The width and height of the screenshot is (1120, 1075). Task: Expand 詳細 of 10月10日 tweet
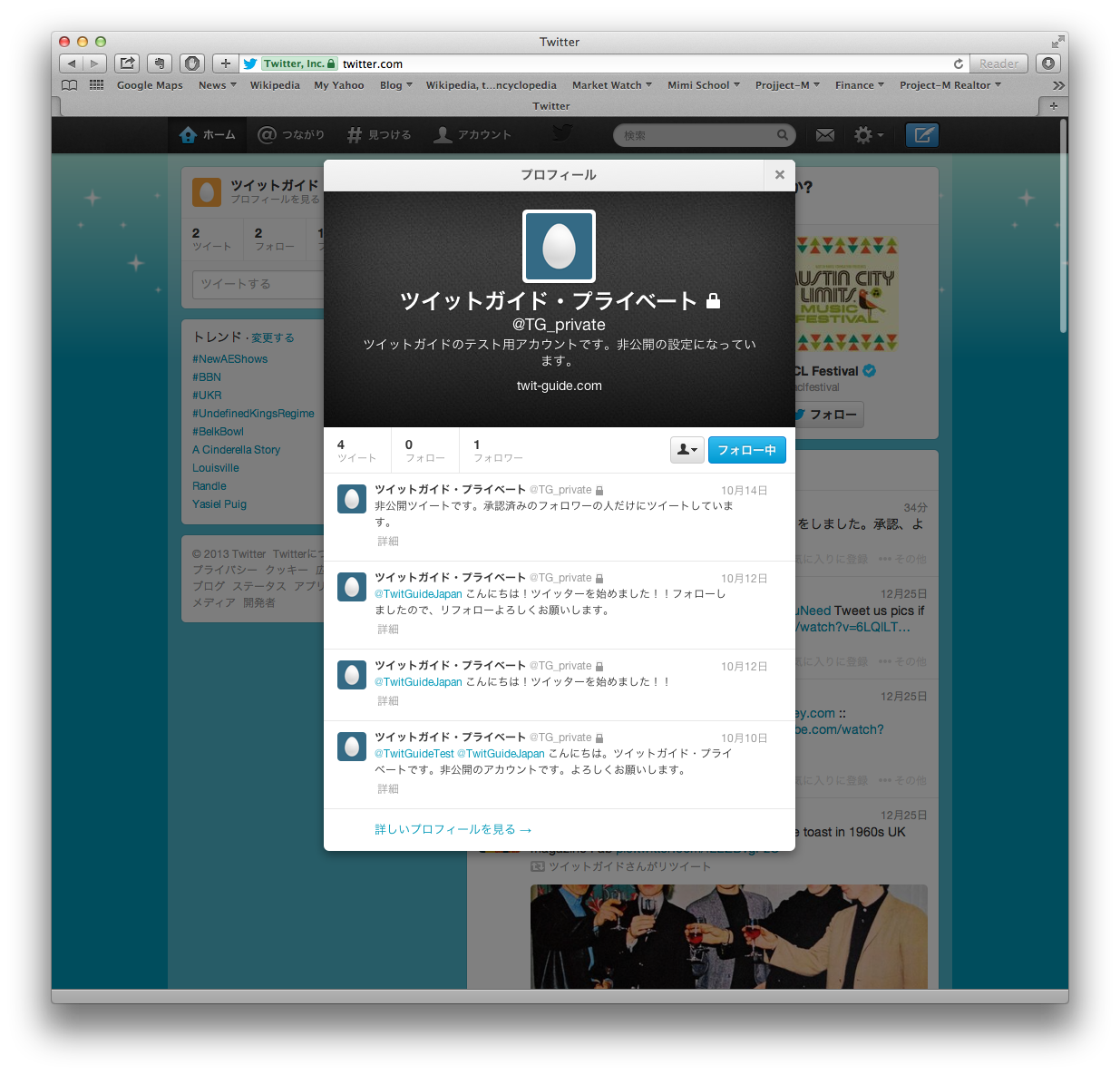coord(388,789)
